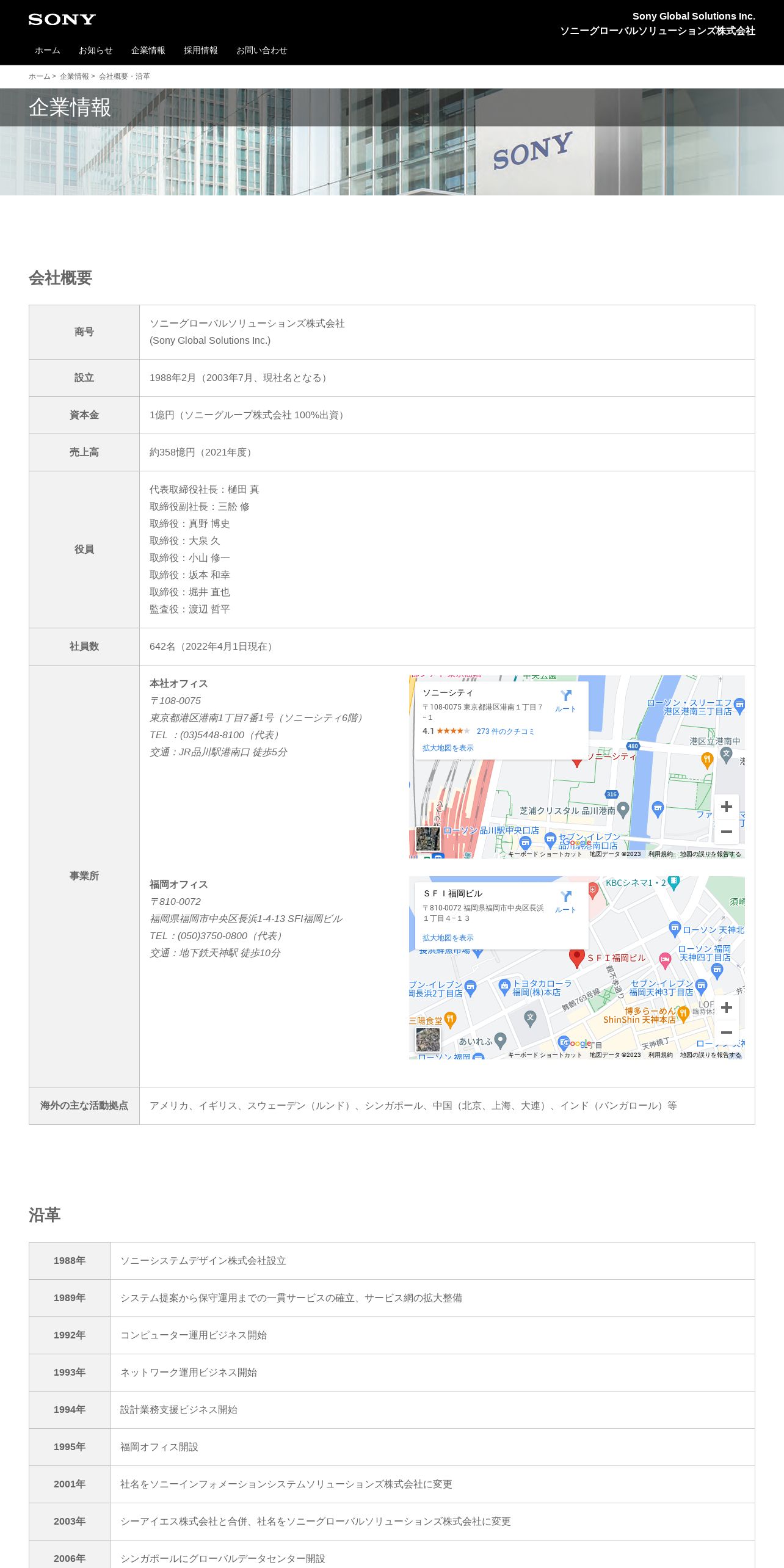Viewport: 784px width, 1568px height.
Task: Open the お問い合わせ menu item
Action: (x=261, y=51)
